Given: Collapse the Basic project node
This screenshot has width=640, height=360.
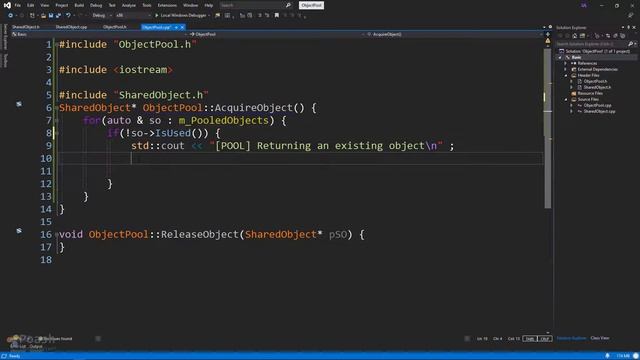Looking at the screenshot, I should 560,58.
